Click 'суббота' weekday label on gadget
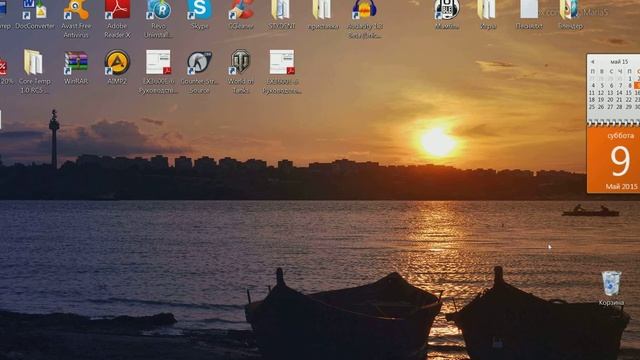 click(621, 136)
